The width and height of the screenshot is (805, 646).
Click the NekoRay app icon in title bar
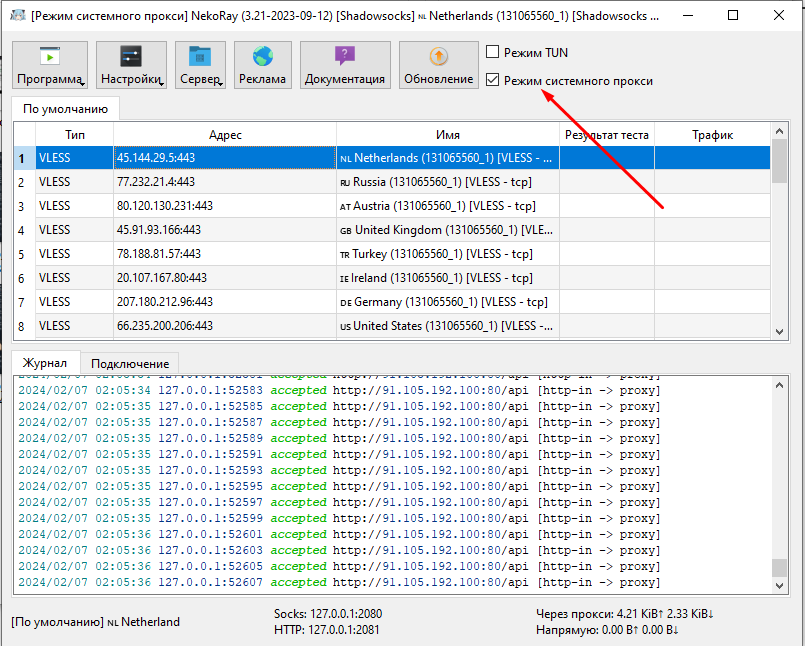click(17, 16)
